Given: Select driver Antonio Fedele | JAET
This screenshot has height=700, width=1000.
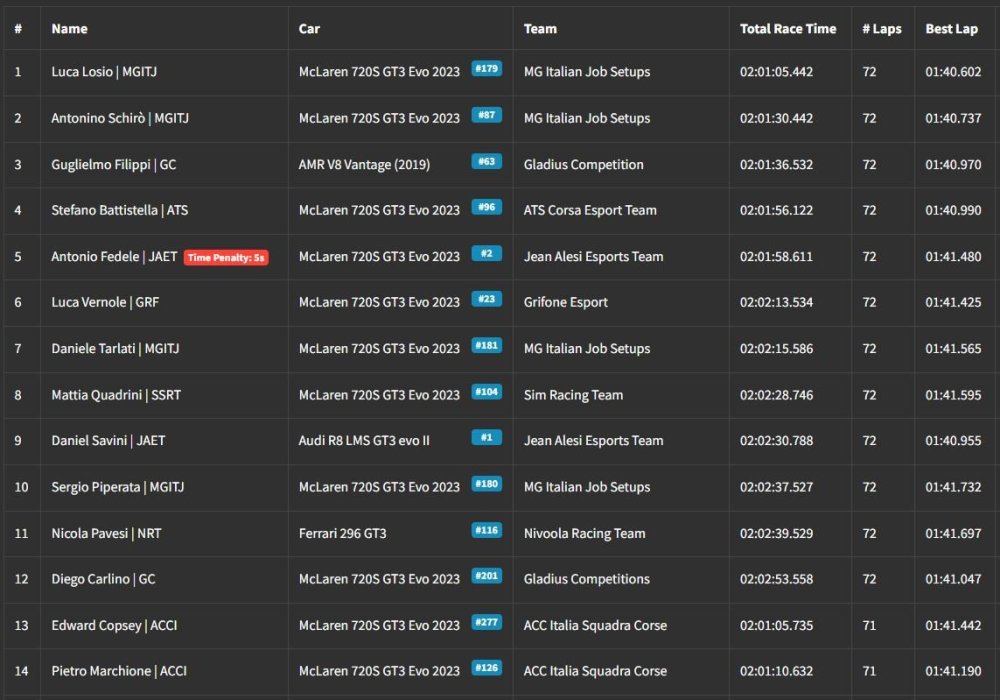Looking at the screenshot, I should click(x=114, y=257).
